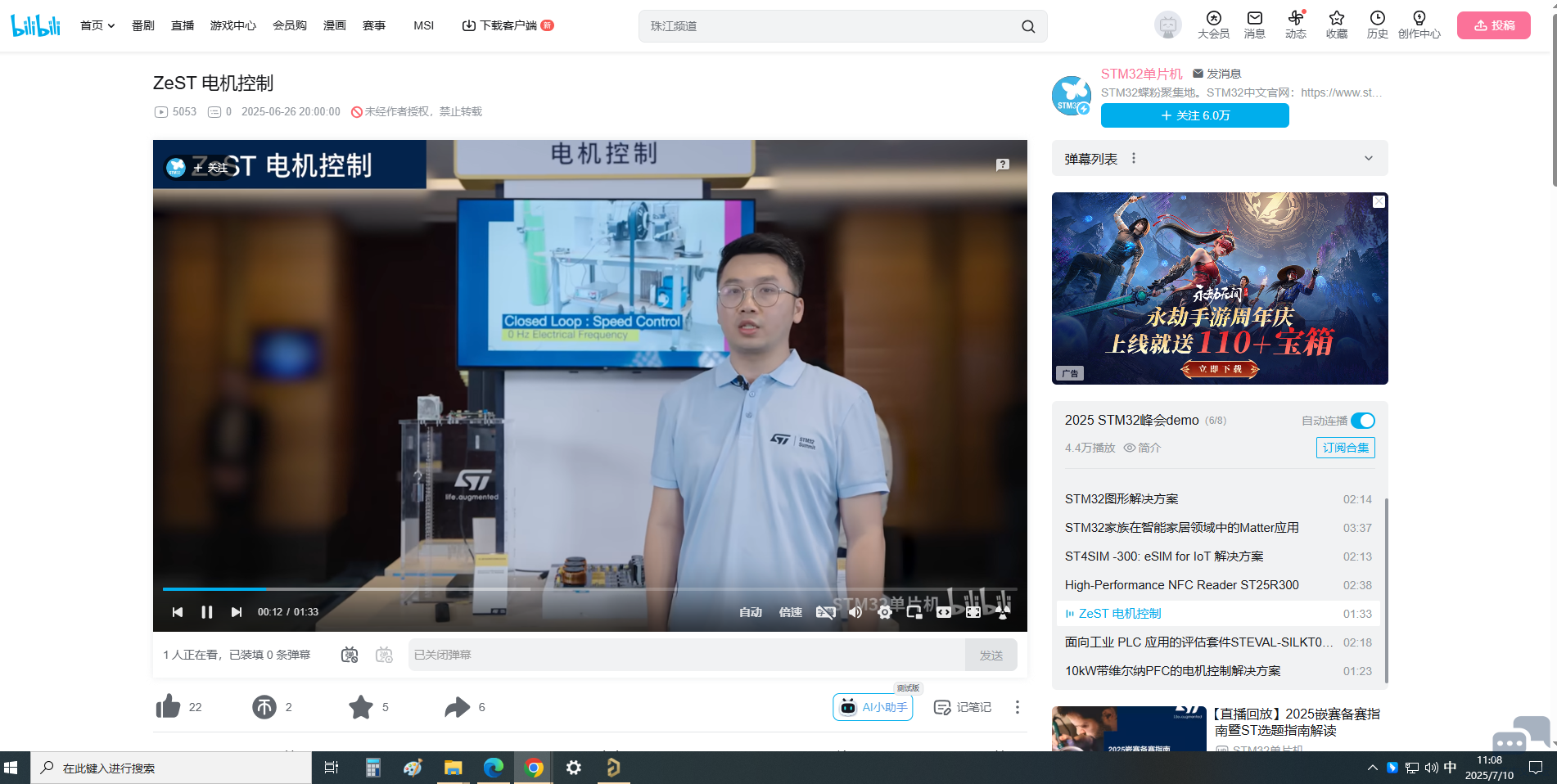Mute the video with the volume icon
The height and width of the screenshot is (784, 1557).
point(855,611)
